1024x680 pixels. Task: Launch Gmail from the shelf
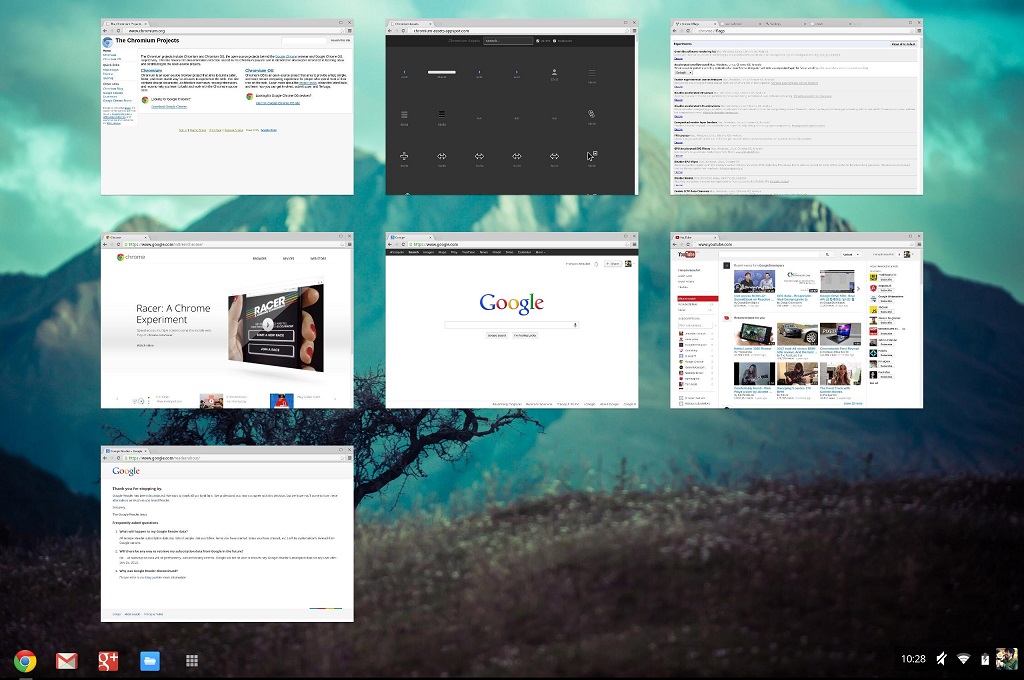[67, 660]
